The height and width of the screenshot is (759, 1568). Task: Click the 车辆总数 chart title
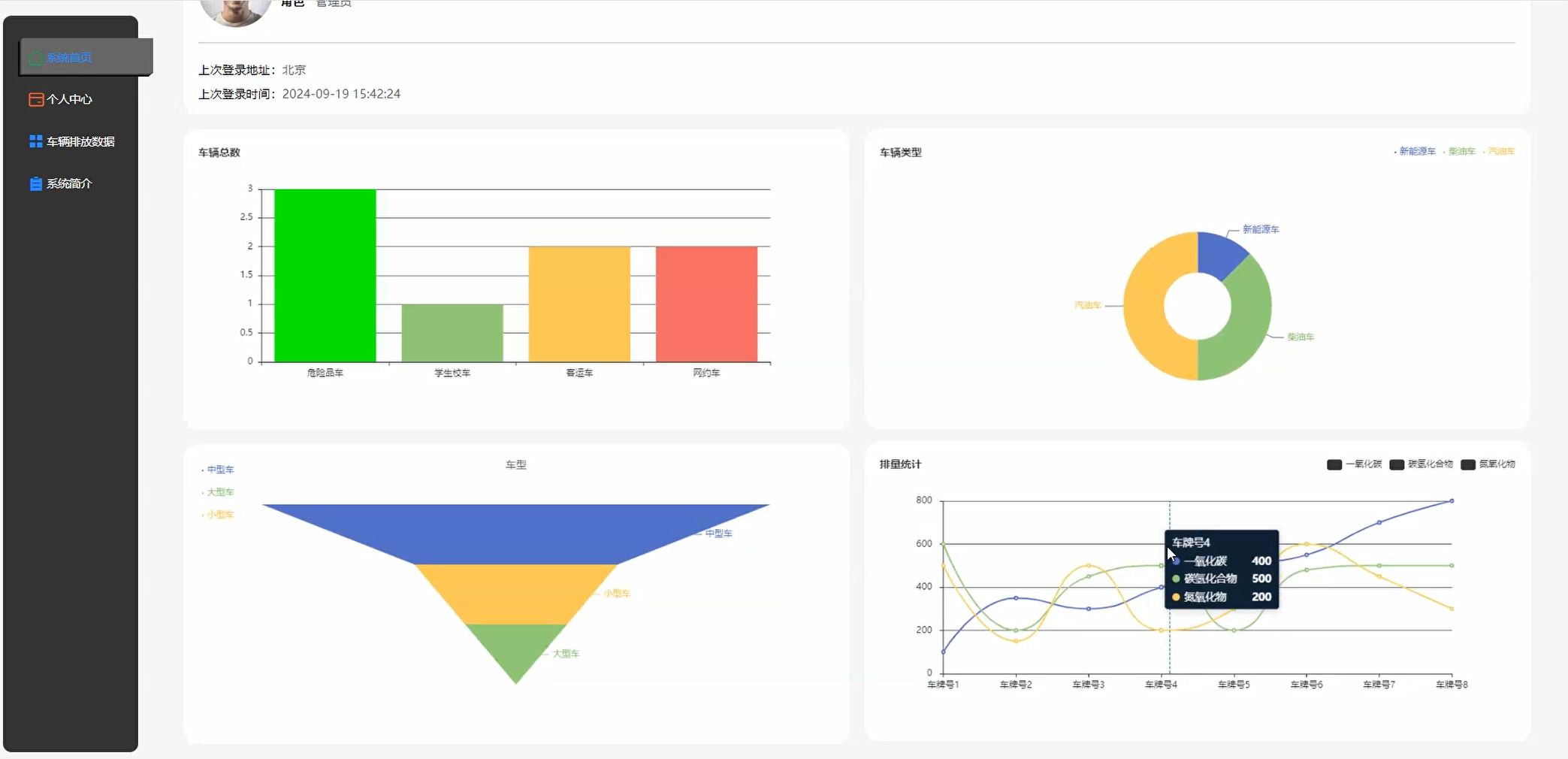pos(219,153)
